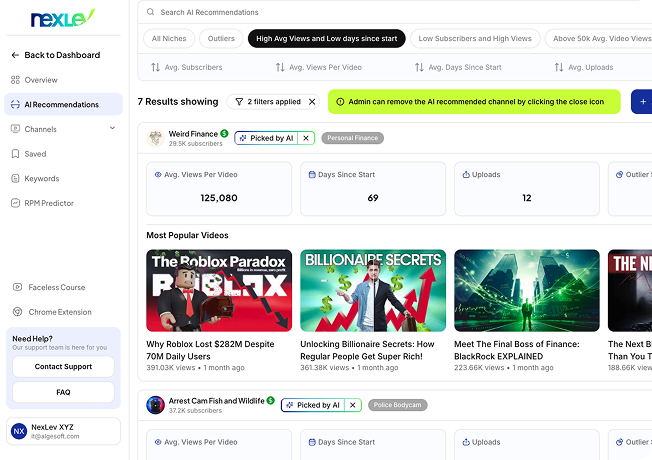Screen dimensions: 652x460
Task: Select High Avg Views and Low days chip
Action: [x=326, y=39]
